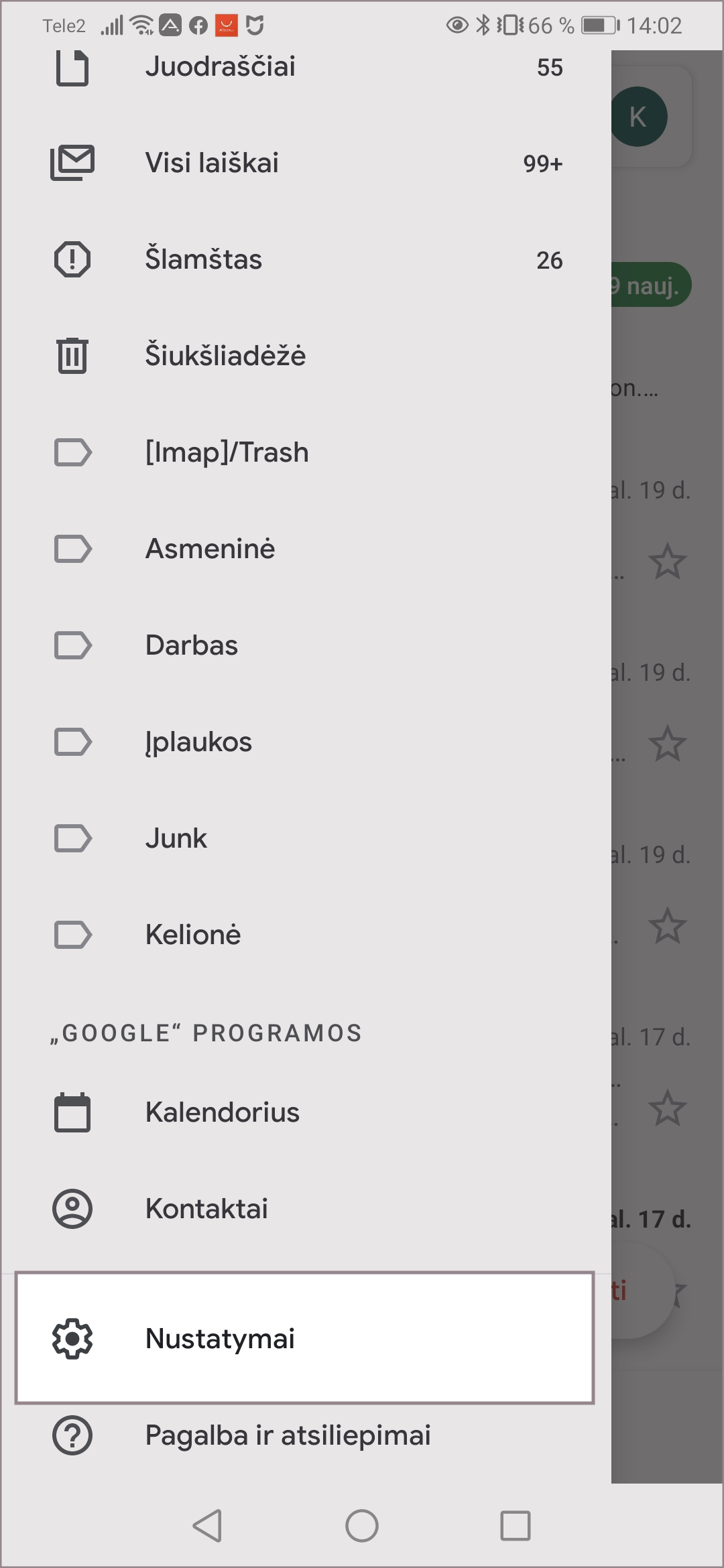This screenshot has height=1568, width=724.
Task: Tap the Darbas label icon
Action: (72, 645)
